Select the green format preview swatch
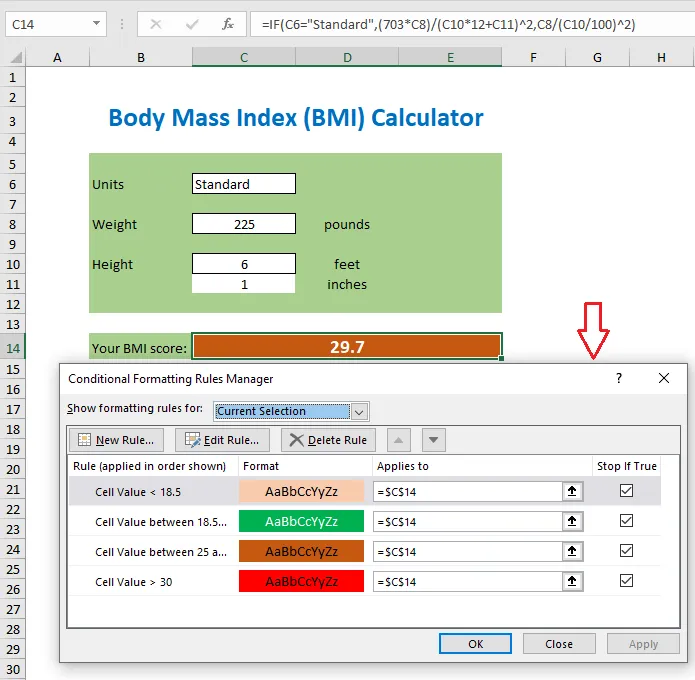Screen dimensions: 695x680 (x=301, y=521)
